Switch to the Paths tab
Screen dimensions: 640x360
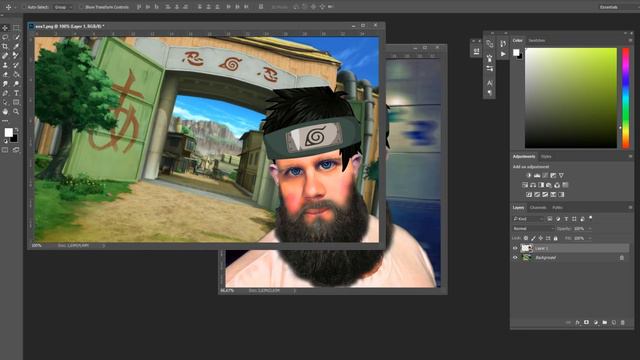point(558,207)
